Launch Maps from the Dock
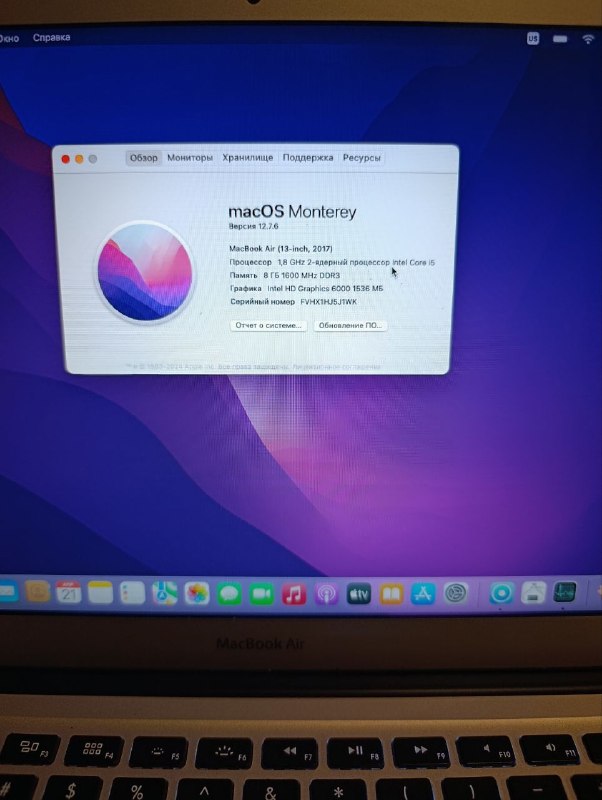Image resolution: width=602 pixels, height=800 pixels. pyautogui.click(x=164, y=593)
